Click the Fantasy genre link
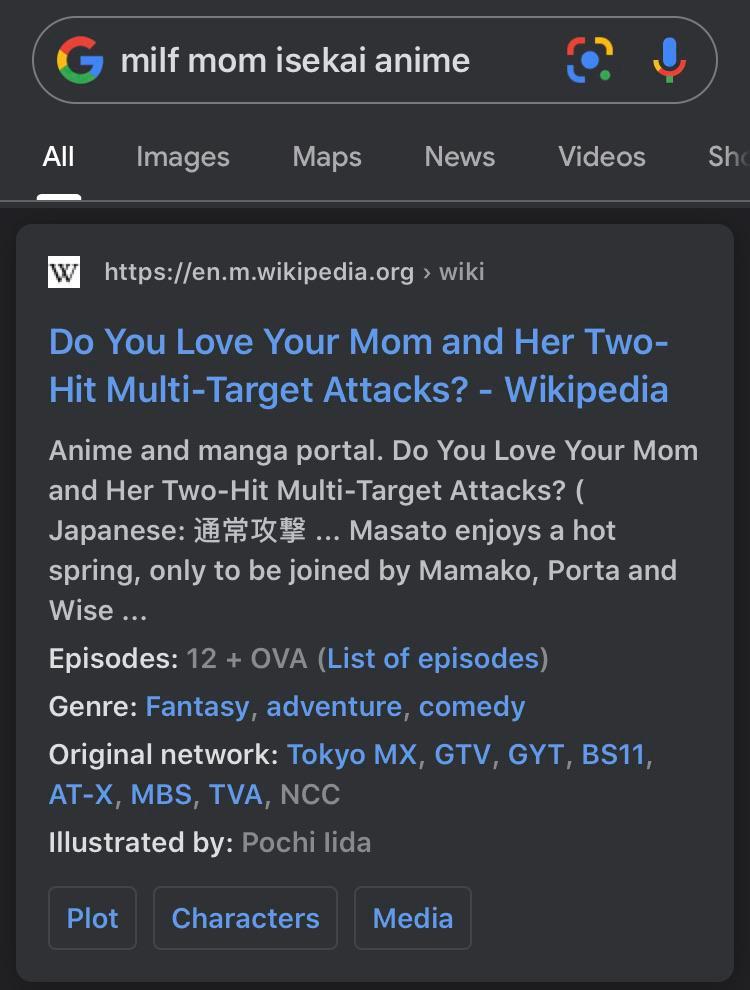This screenshot has width=750, height=990. click(197, 706)
